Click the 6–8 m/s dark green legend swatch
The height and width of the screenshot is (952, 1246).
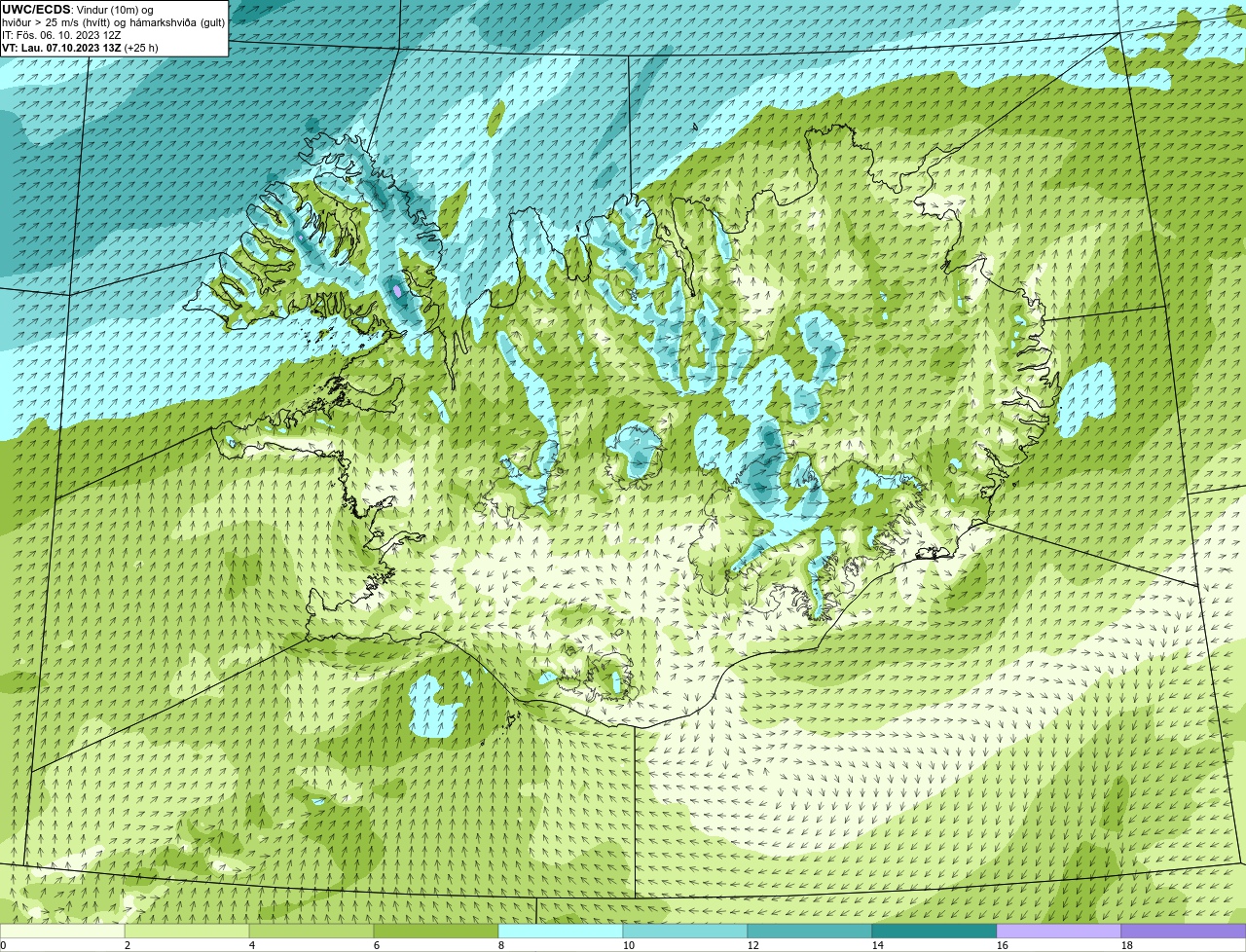coord(436,932)
